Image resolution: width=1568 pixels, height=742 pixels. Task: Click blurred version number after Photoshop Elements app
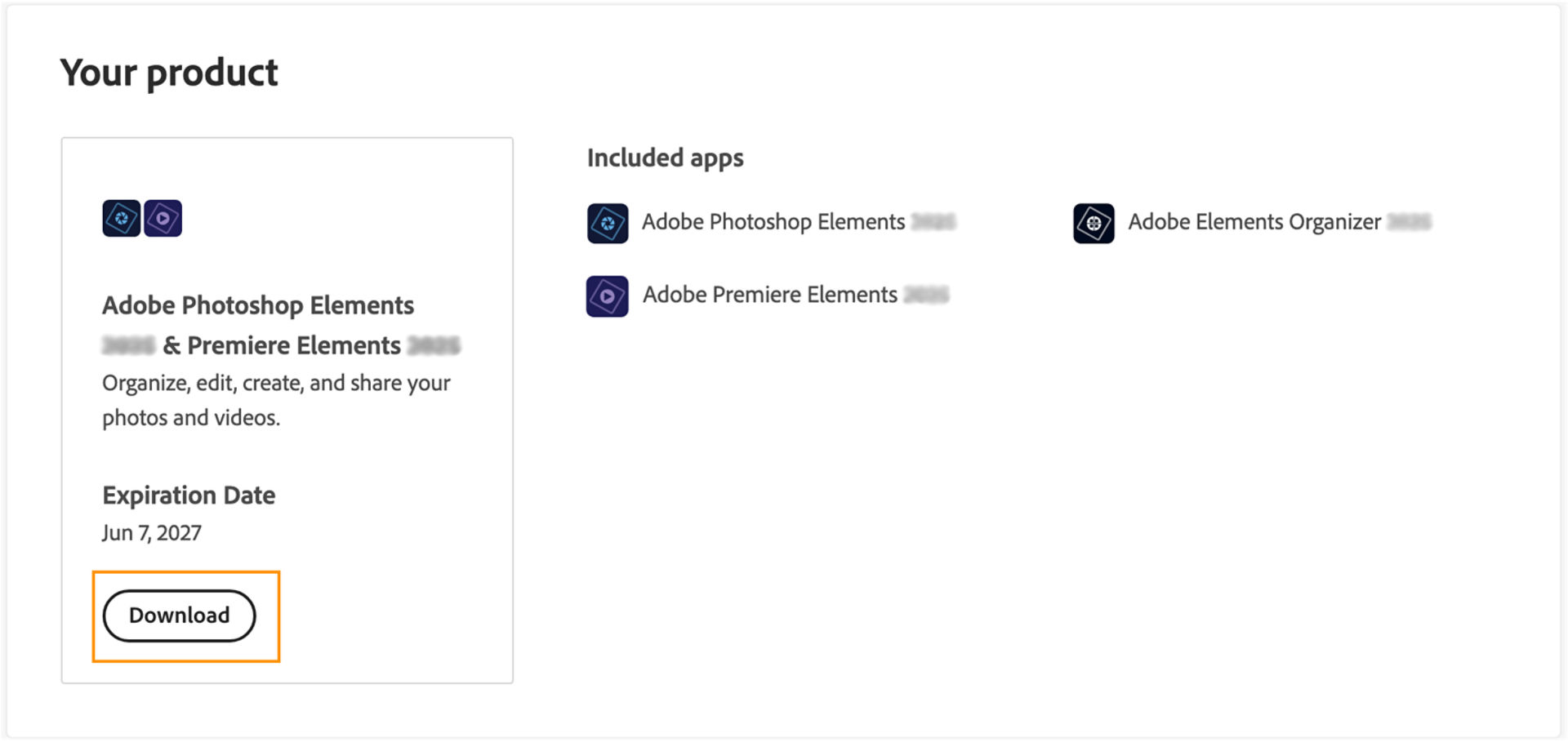933,222
